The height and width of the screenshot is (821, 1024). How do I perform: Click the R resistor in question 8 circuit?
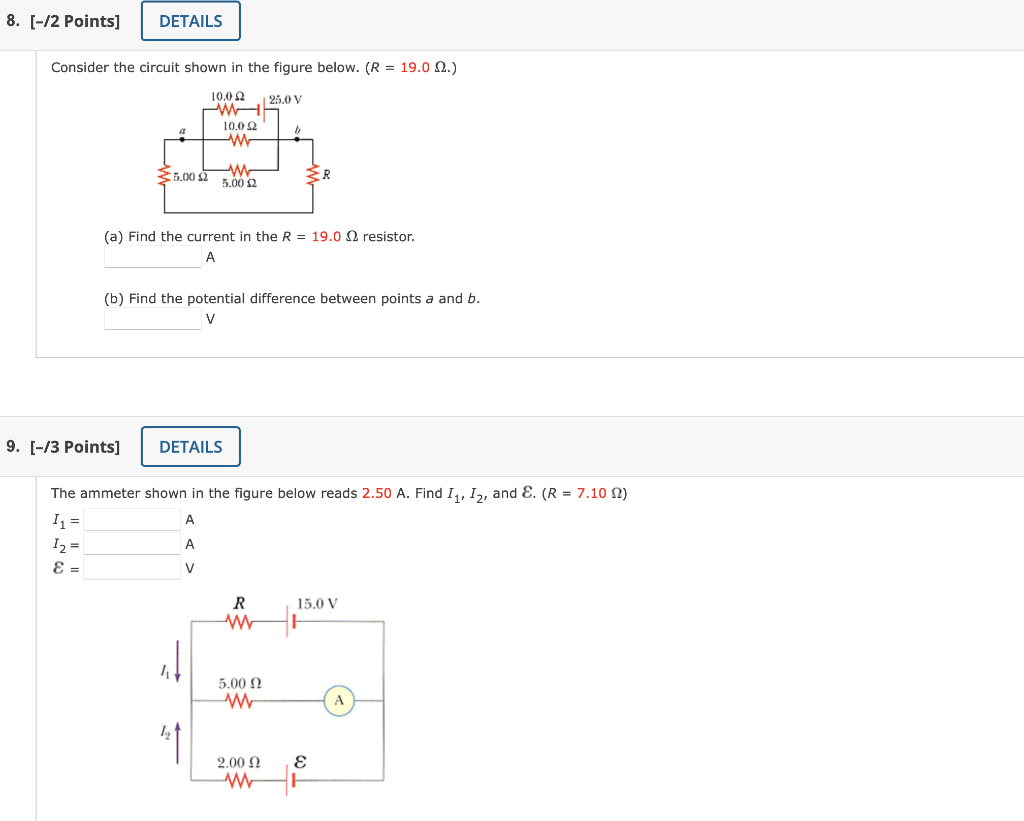[313, 175]
